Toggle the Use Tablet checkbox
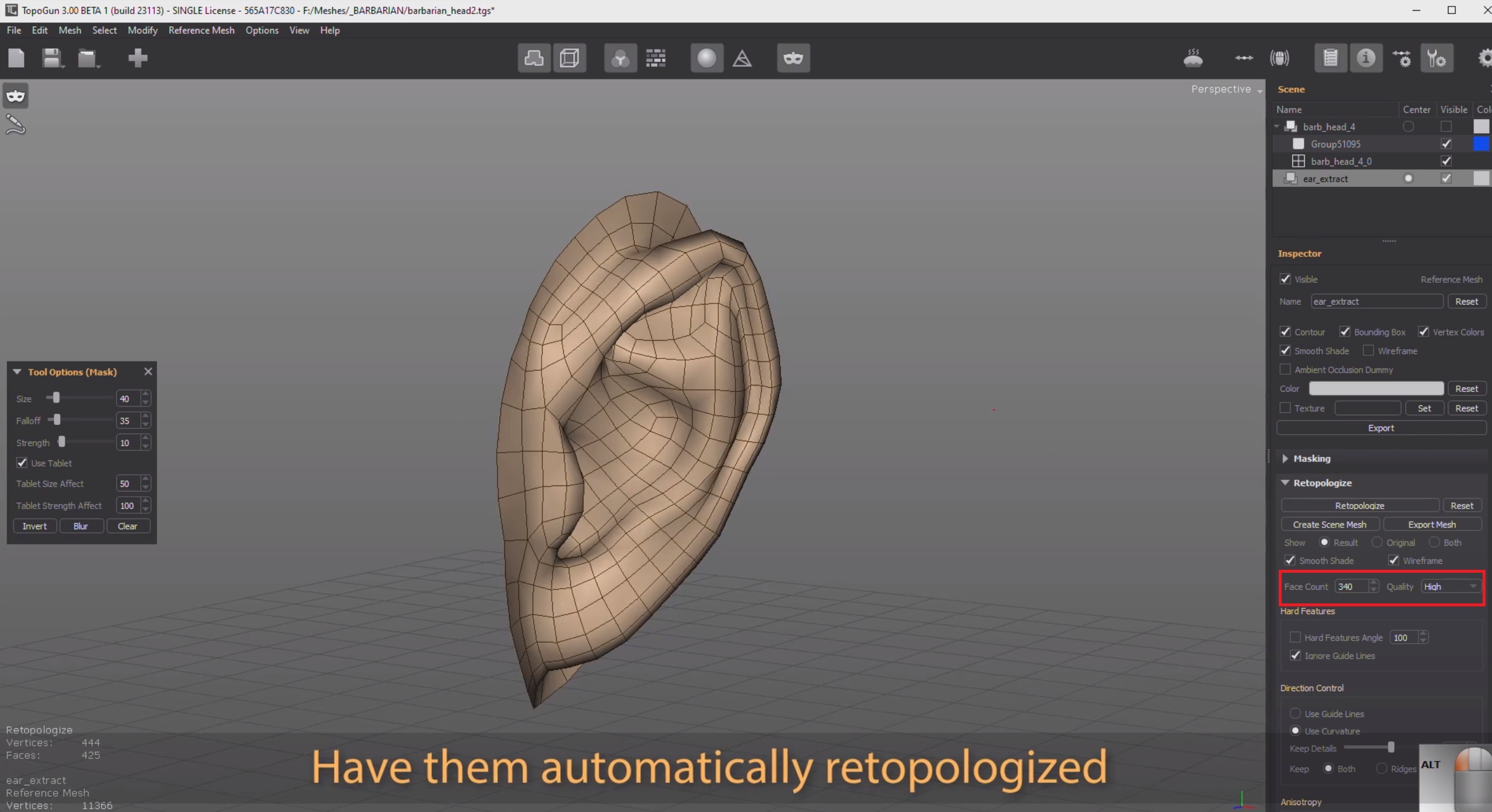The width and height of the screenshot is (1492, 812). [22, 463]
